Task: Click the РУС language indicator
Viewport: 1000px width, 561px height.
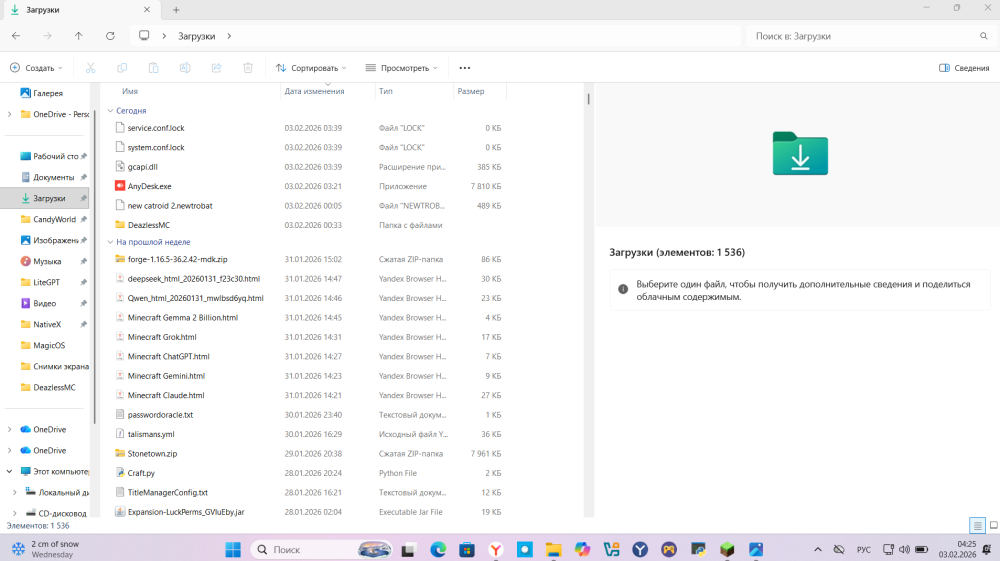Action: [x=864, y=550]
